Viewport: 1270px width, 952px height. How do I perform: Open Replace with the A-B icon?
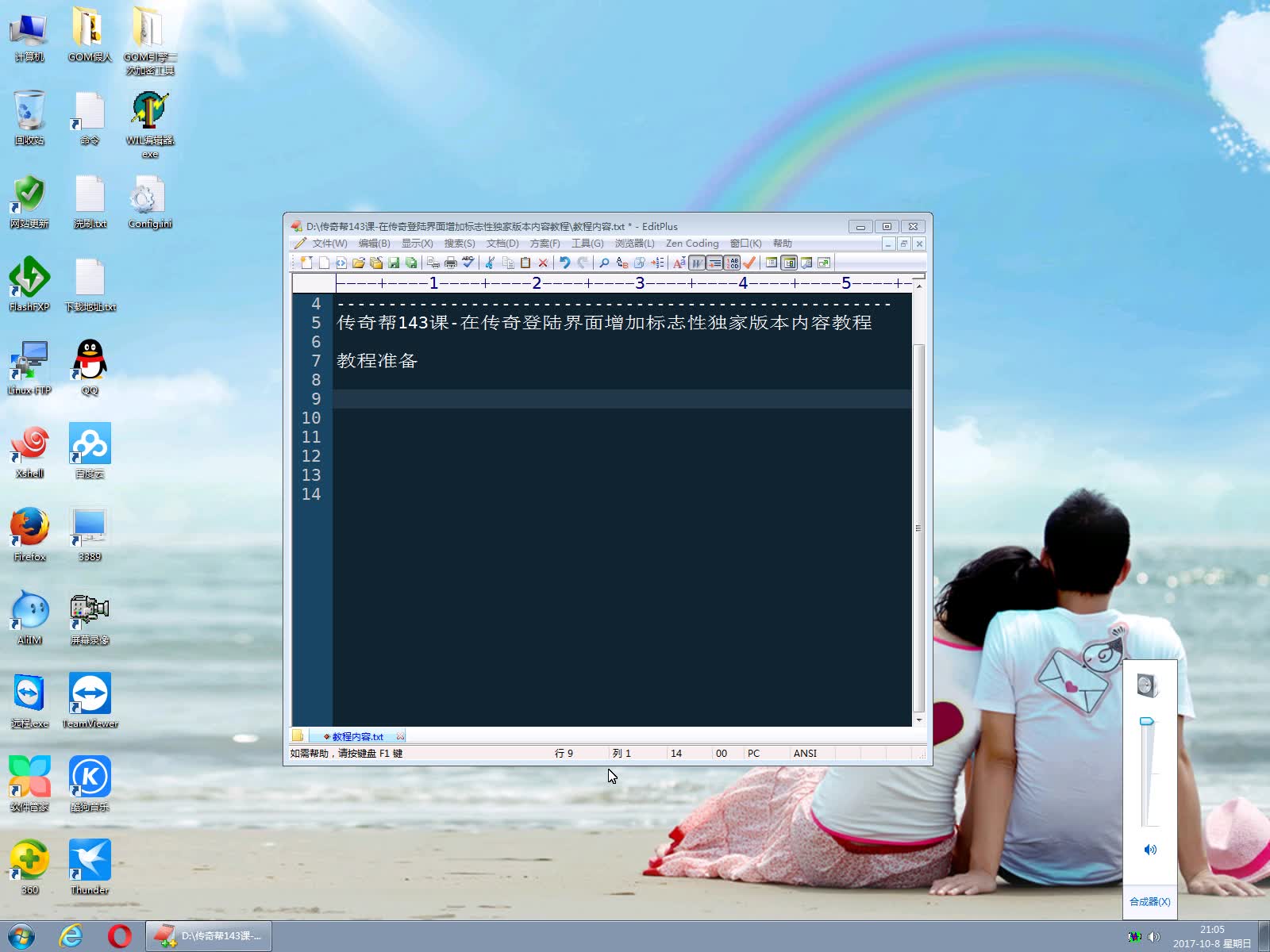pyautogui.click(x=622, y=263)
